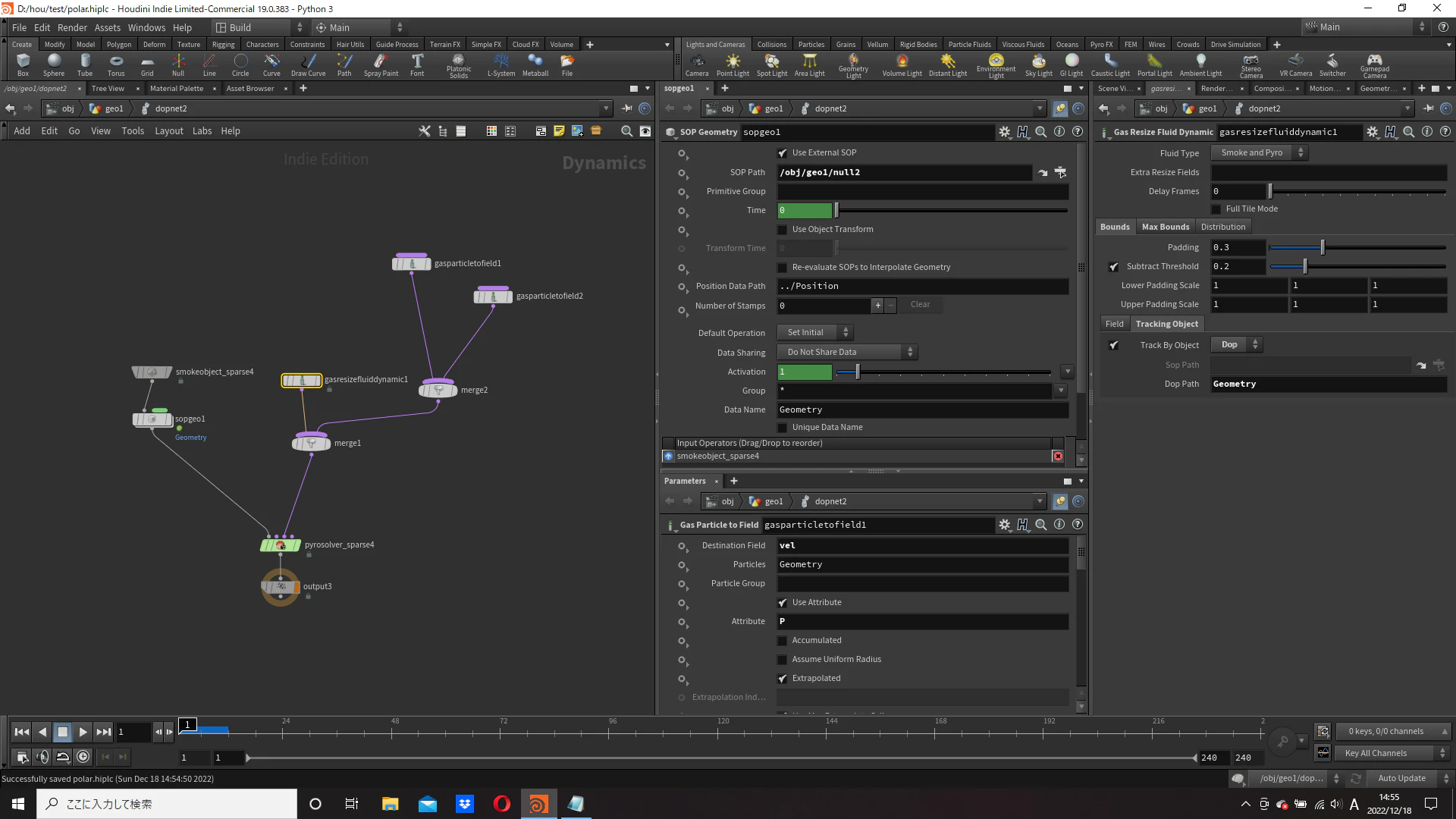Select the L-System shelf tool

(501, 65)
